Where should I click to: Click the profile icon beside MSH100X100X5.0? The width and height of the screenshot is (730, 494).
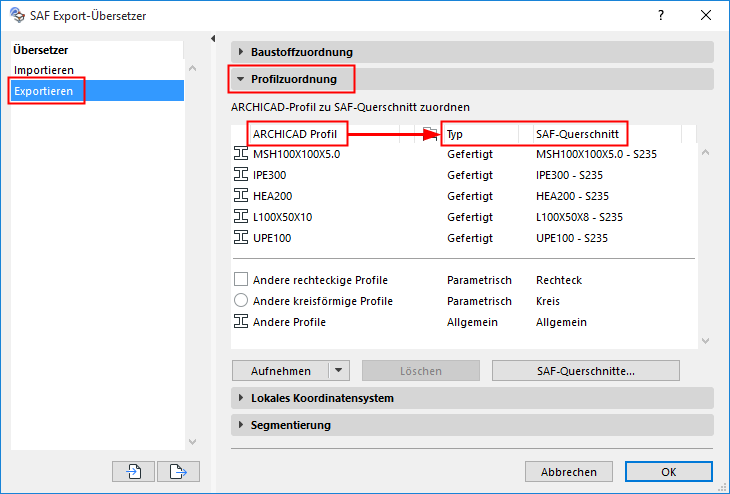pyautogui.click(x=241, y=154)
